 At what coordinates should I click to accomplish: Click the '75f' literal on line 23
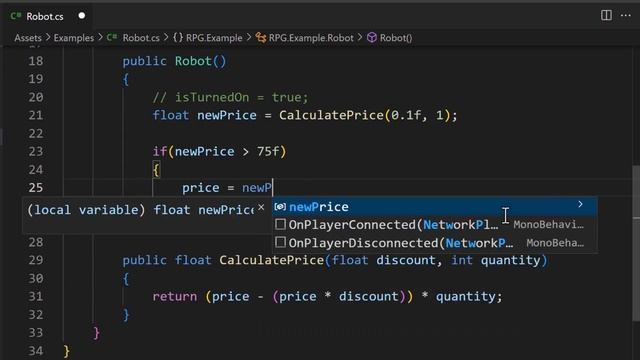pyautogui.click(x=268, y=151)
